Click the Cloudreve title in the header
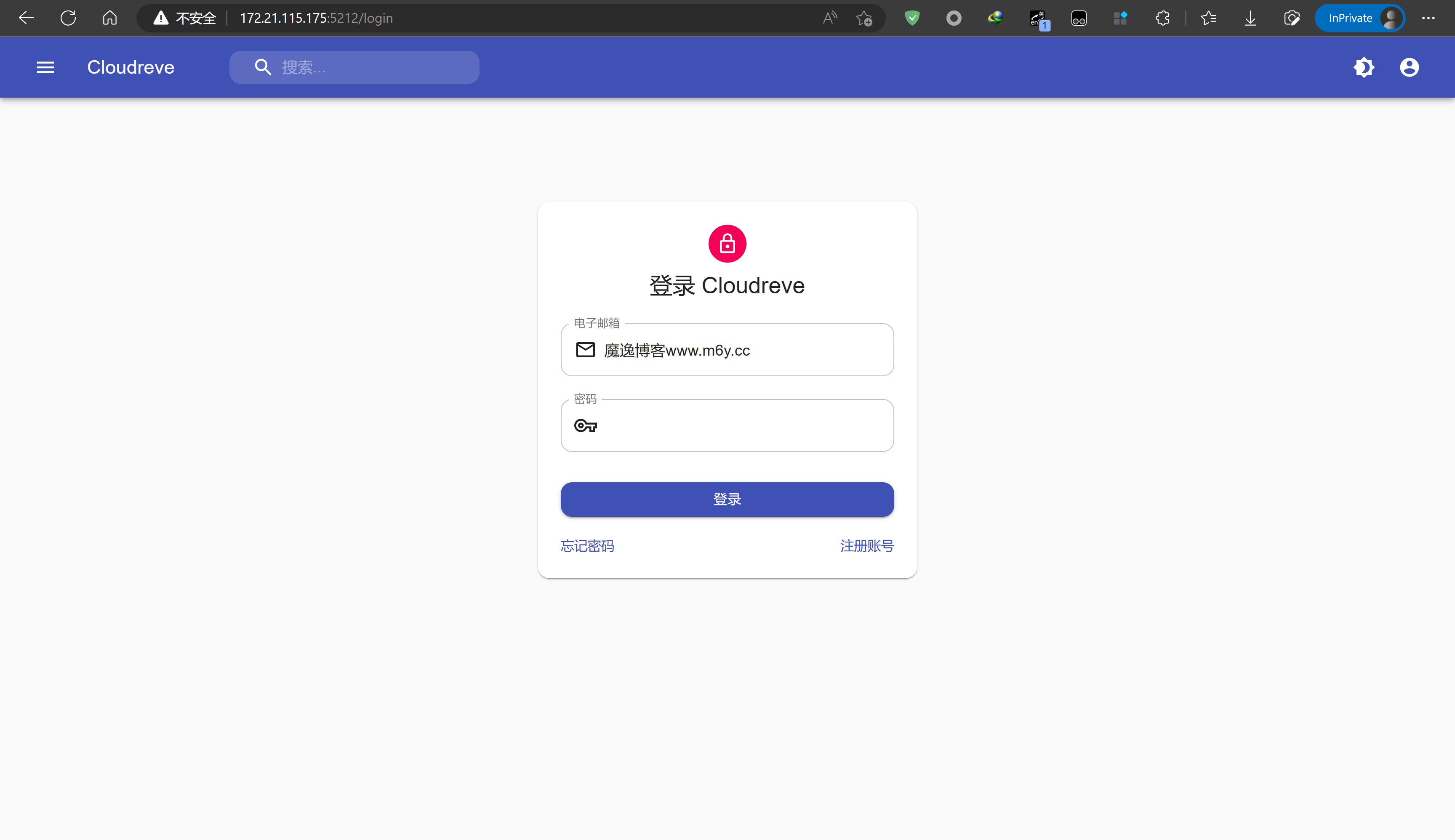Image resolution: width=1455 pixels, height=840 pixels. click(131, 67)
